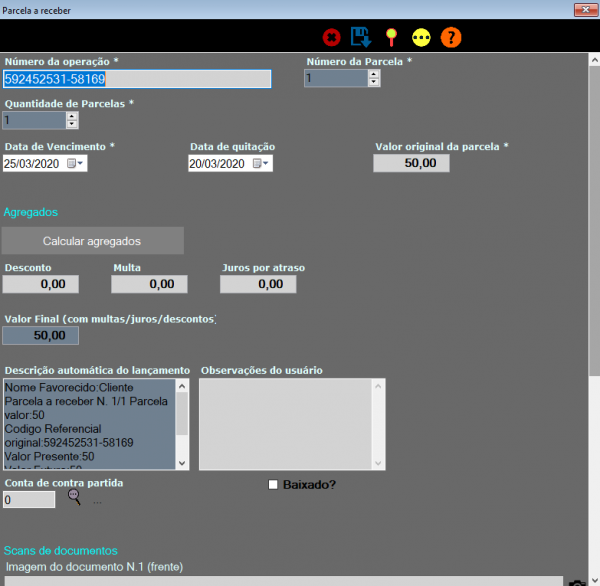Image resolution: width=600 pixels, height=586 pixels.
Task: Click the Número da operação text field
Action: tap(136, 79)
